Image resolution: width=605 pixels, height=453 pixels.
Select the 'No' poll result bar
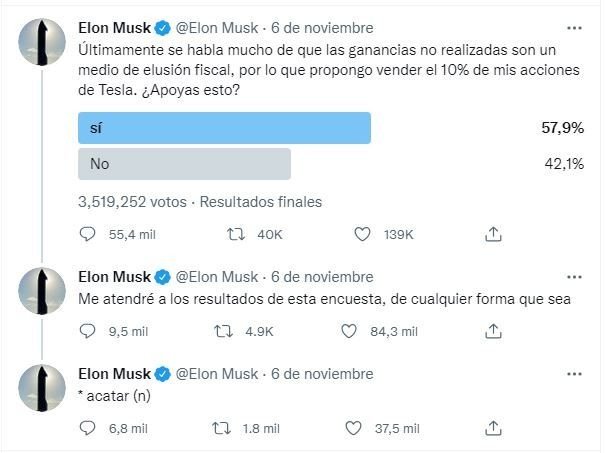click(184, 164)
